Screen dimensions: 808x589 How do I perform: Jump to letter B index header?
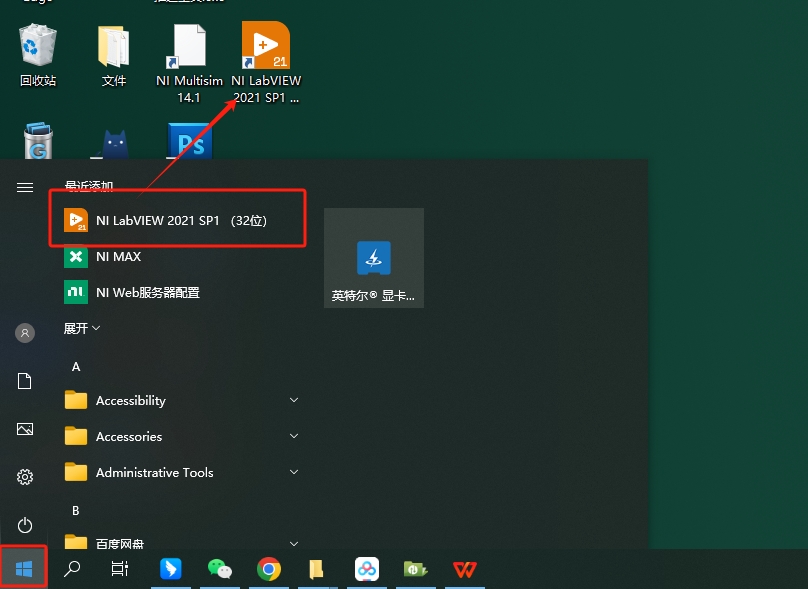[76, 511]
